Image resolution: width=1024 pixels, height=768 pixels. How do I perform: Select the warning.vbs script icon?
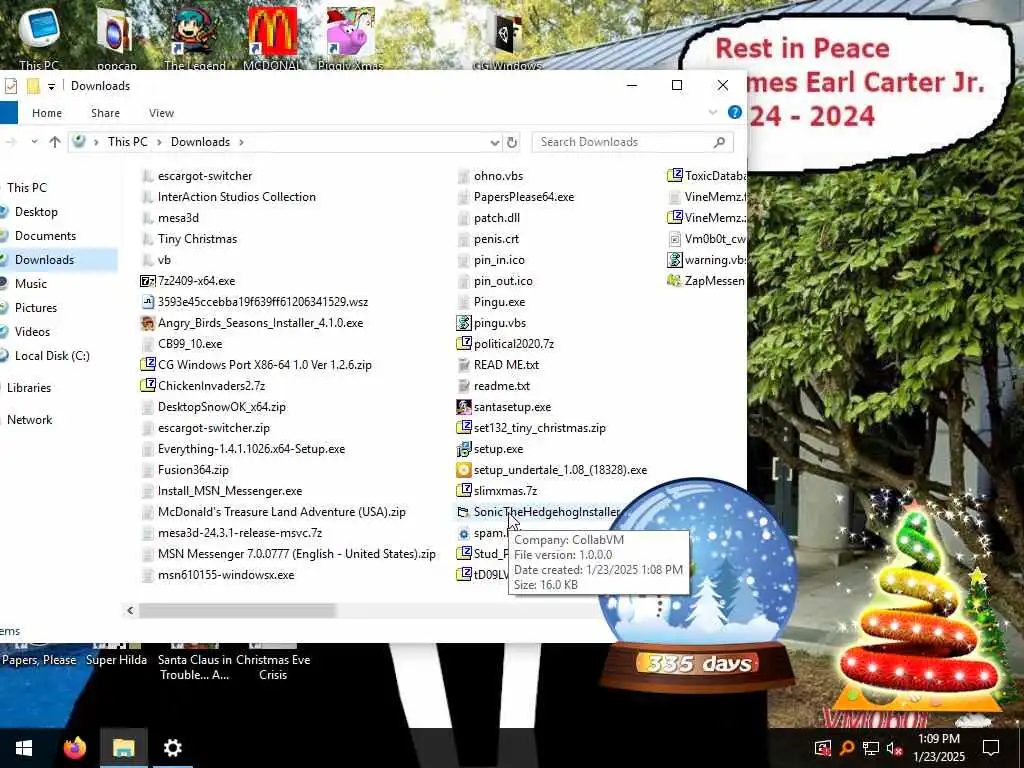(x=675, y=260)
